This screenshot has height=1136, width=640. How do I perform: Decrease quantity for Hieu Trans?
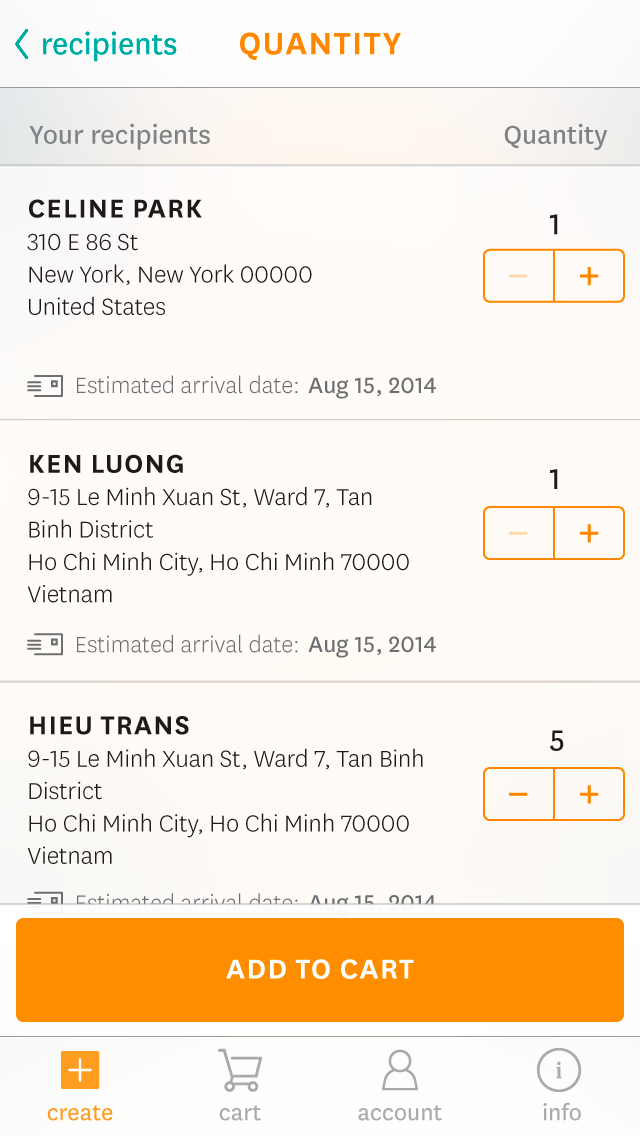tap(518, 794)
